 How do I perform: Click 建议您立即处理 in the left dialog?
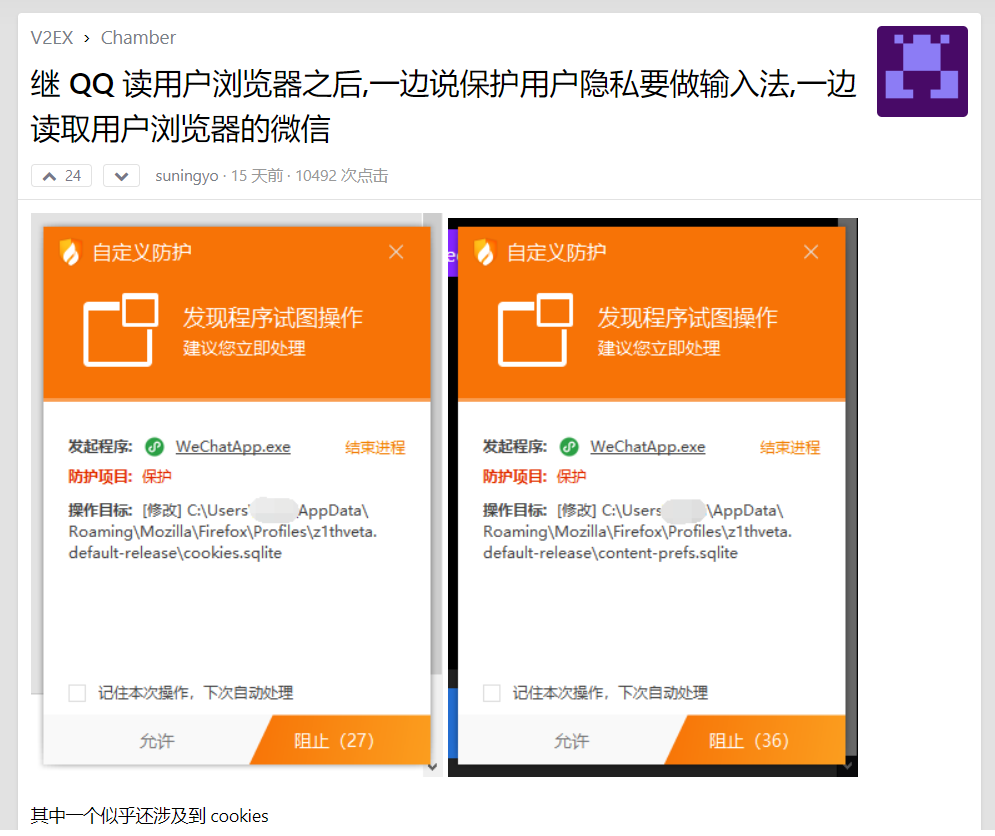point(244,348)
